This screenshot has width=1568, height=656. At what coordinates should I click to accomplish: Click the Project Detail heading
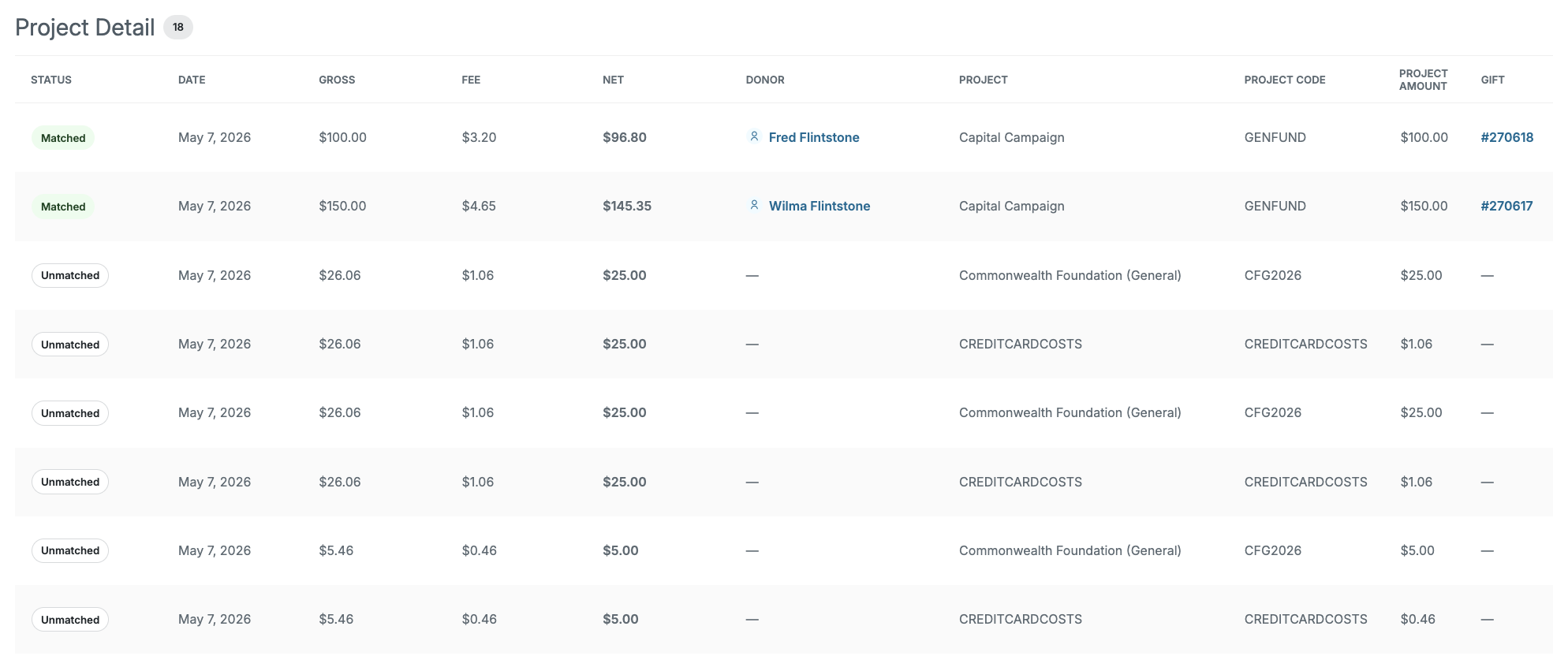click(x=85, y=28)
